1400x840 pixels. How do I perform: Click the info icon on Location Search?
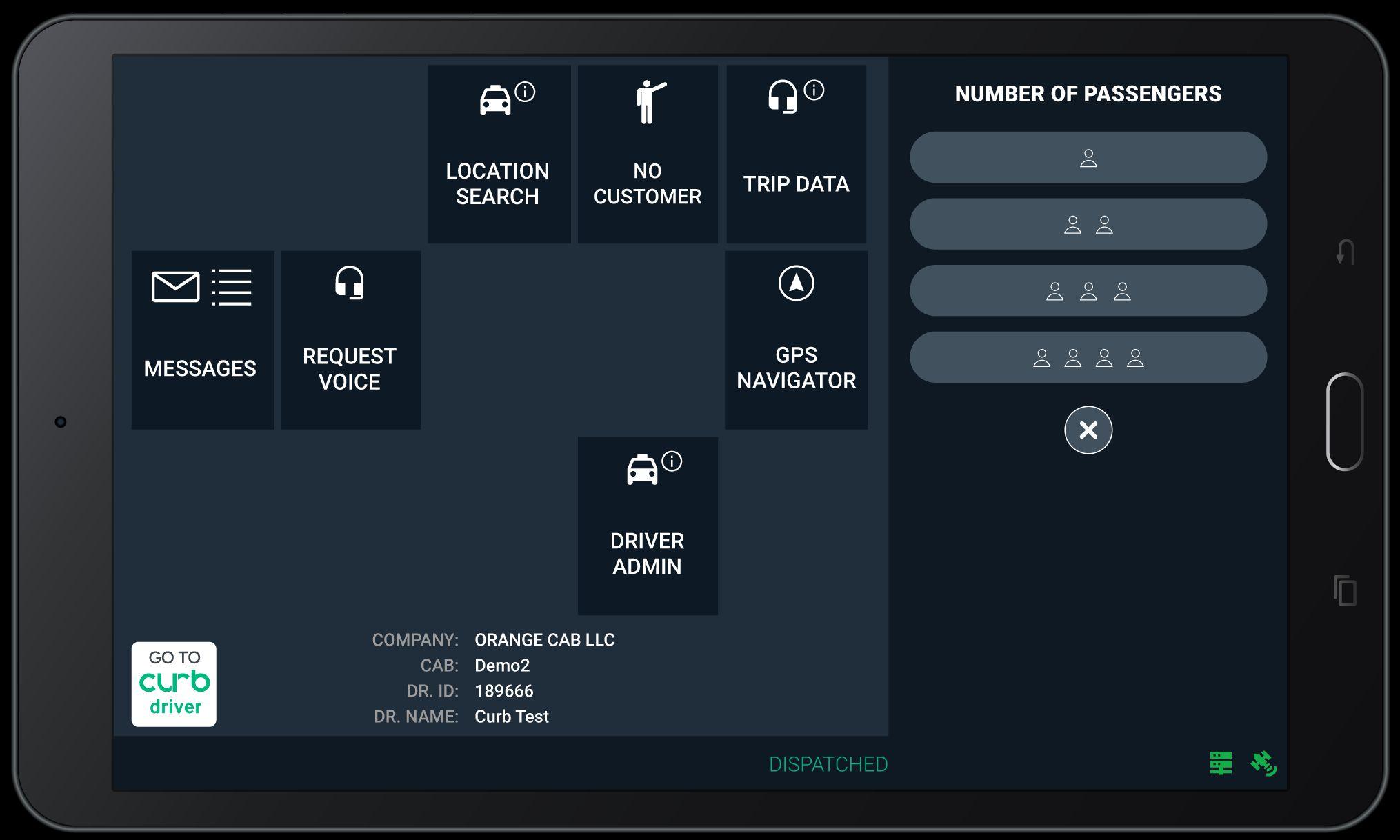(525, 92)
